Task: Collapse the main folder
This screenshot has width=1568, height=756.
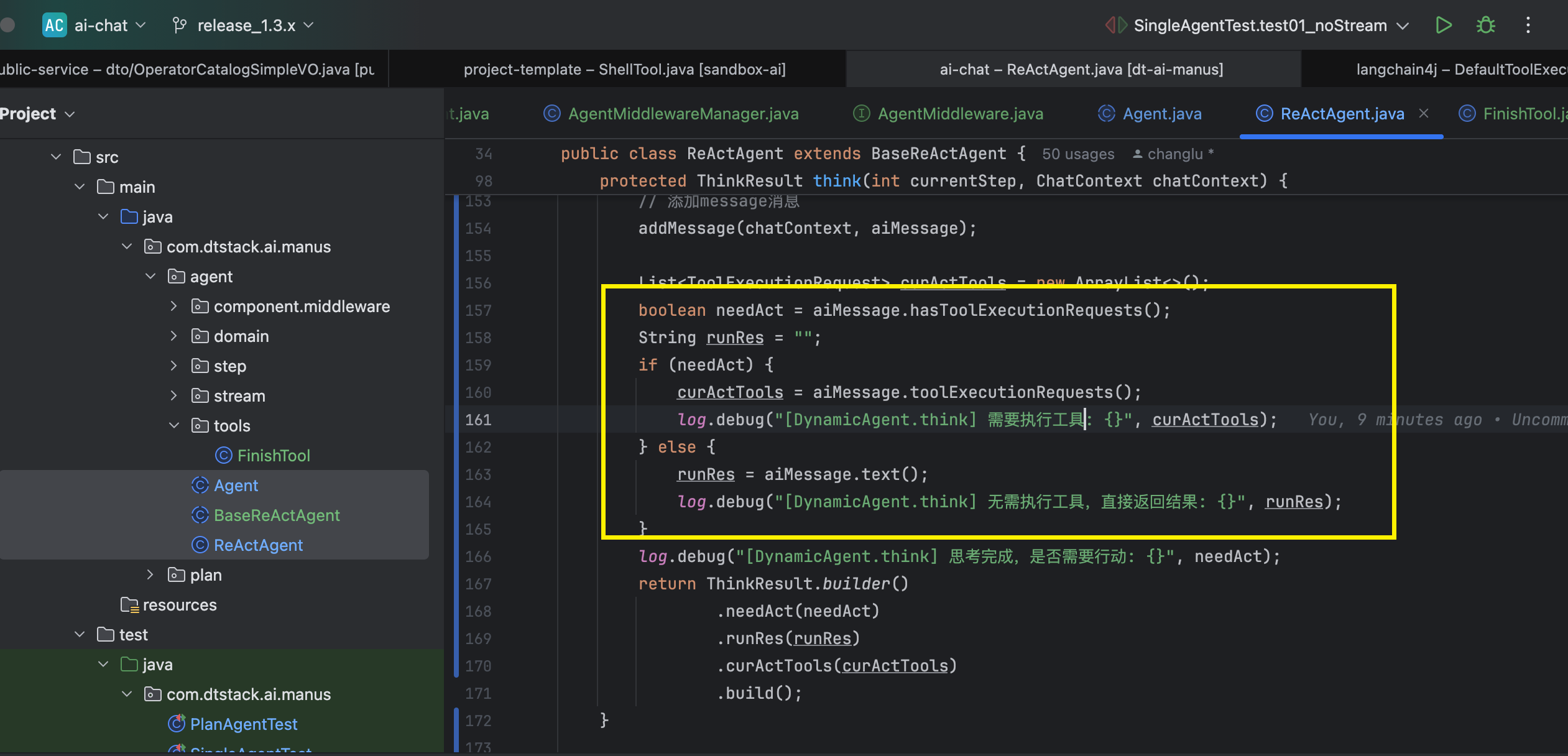Action: [x=80, y=187]
